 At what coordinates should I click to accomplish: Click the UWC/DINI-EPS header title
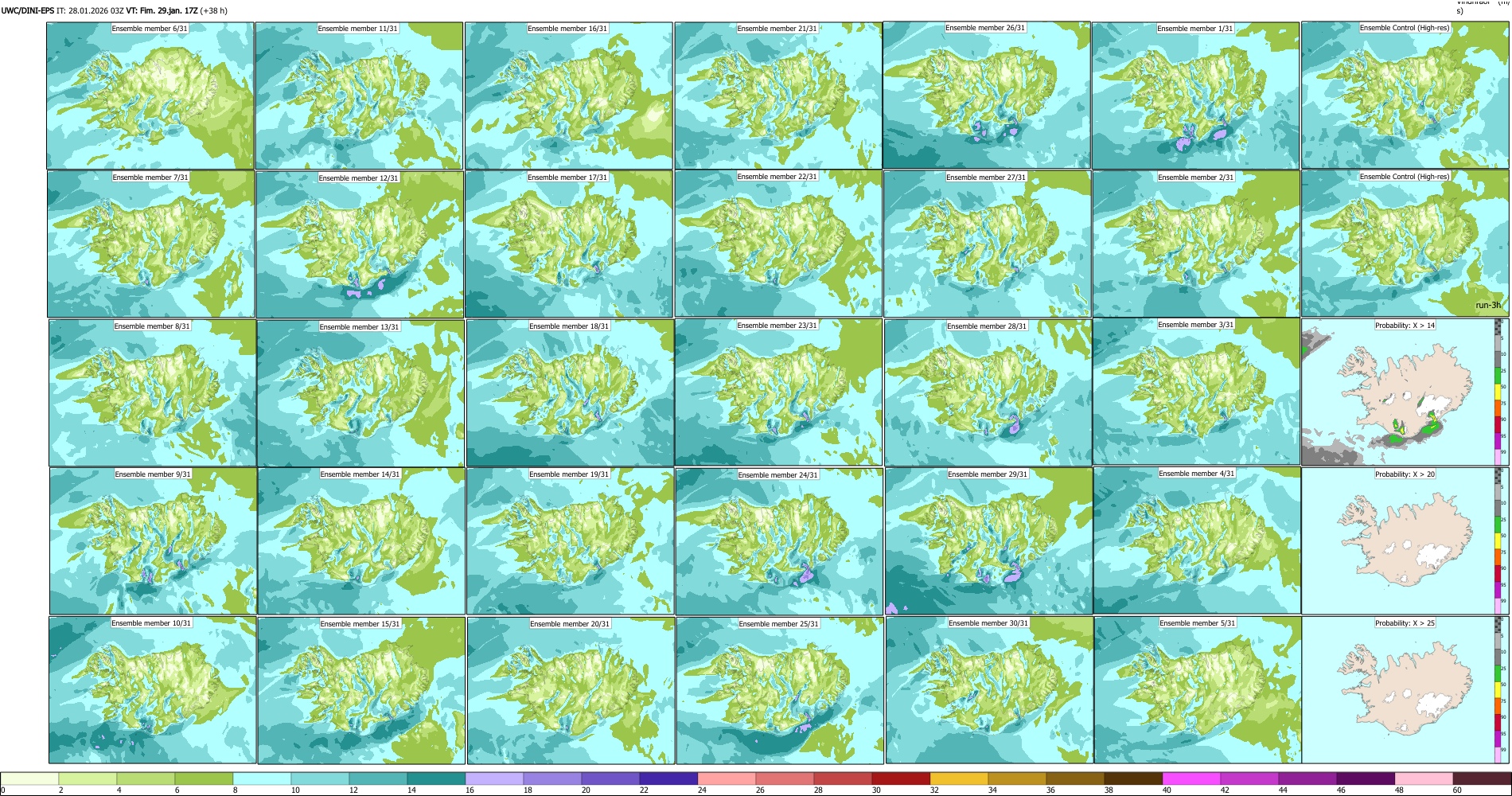click(28, 11)
